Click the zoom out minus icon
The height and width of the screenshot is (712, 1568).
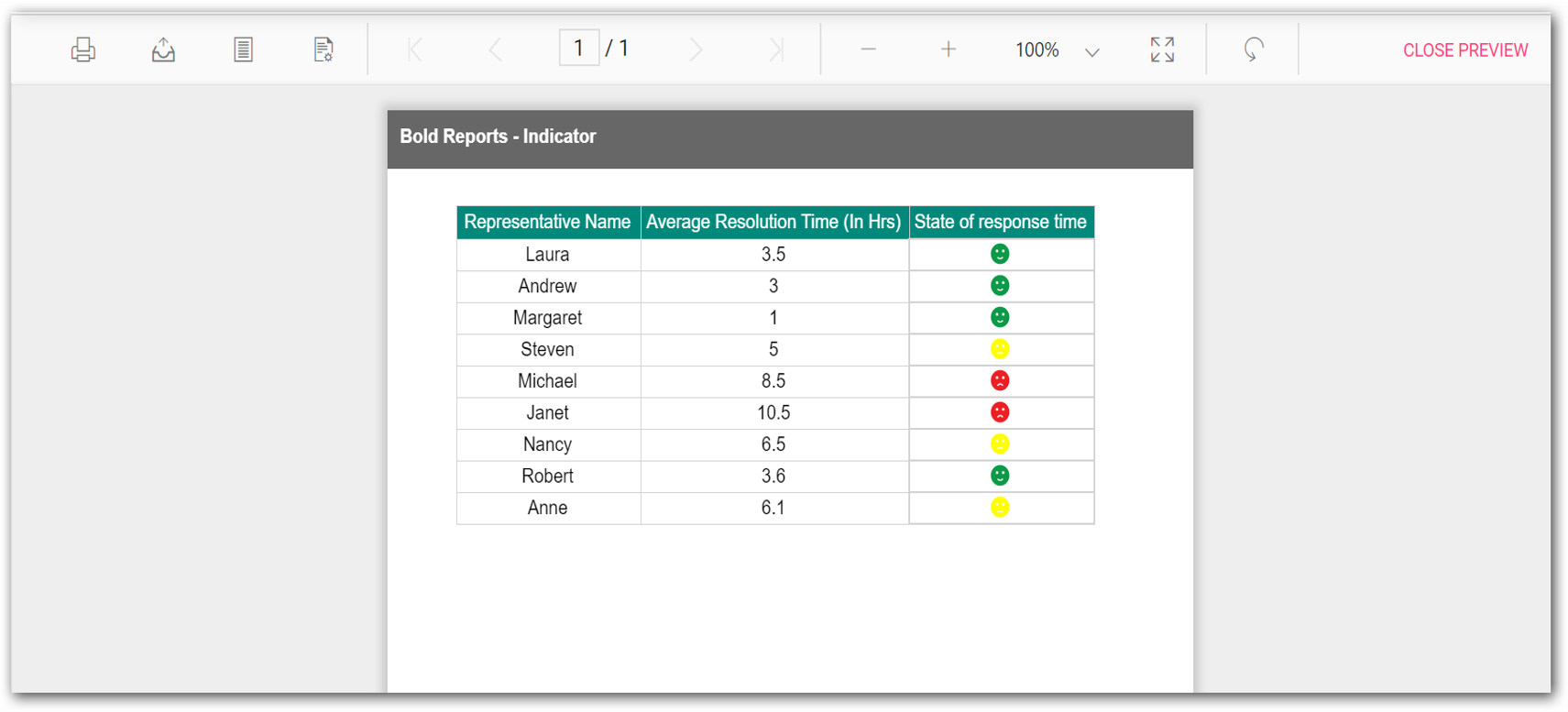[x=869, y=49]
